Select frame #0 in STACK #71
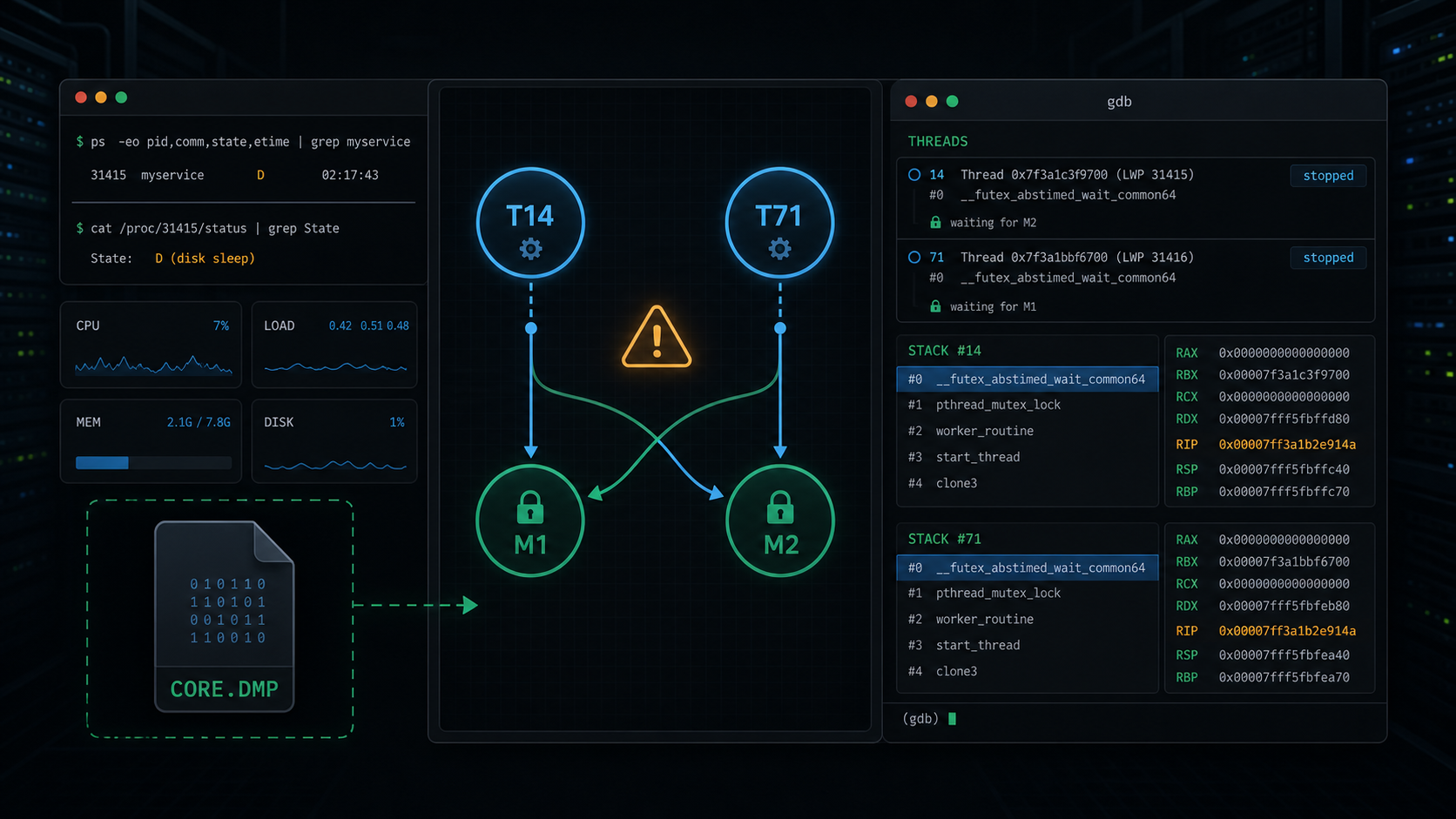Image resolution: width=1456 pixels, height=819 pixels. click(1028, 567)
